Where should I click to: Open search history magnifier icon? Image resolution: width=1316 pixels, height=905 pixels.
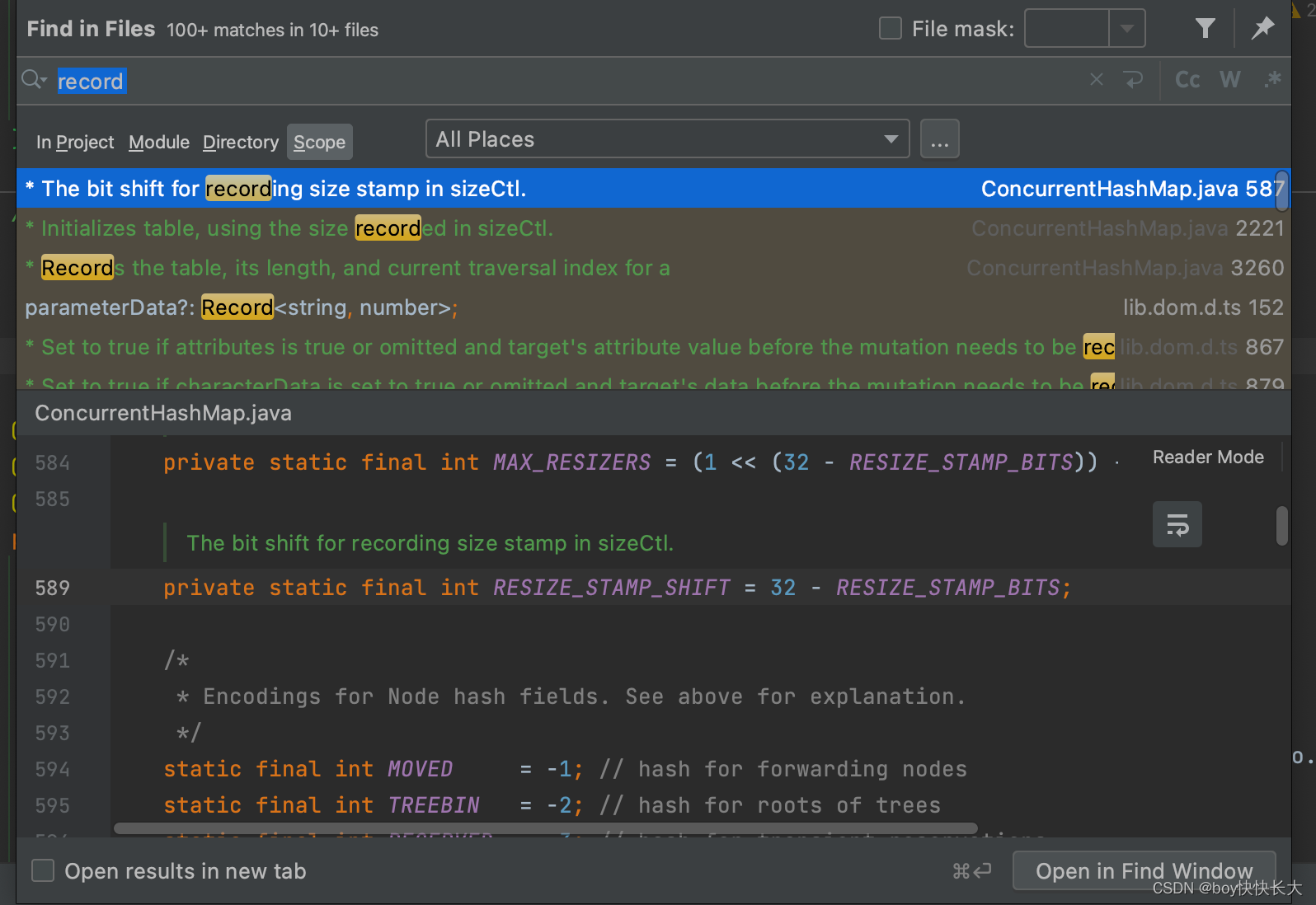[x=34, y=80]
